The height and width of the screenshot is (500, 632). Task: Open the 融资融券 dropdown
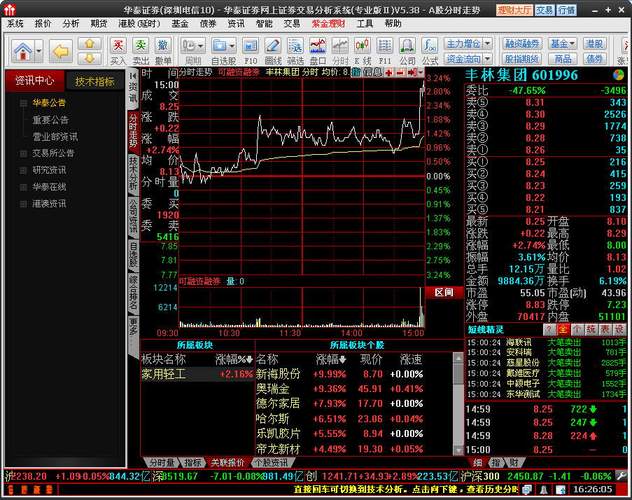522,44
